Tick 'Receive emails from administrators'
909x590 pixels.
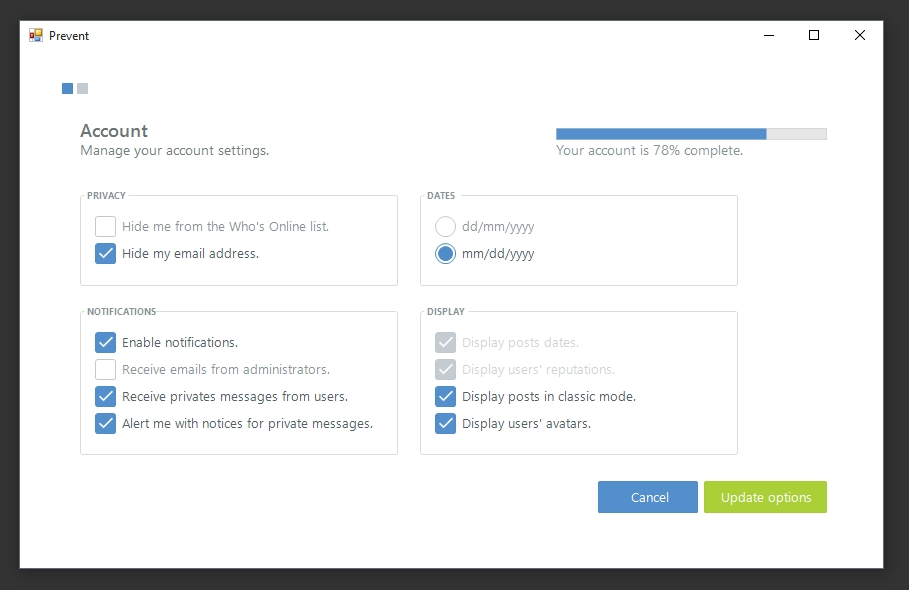(106, 370)
